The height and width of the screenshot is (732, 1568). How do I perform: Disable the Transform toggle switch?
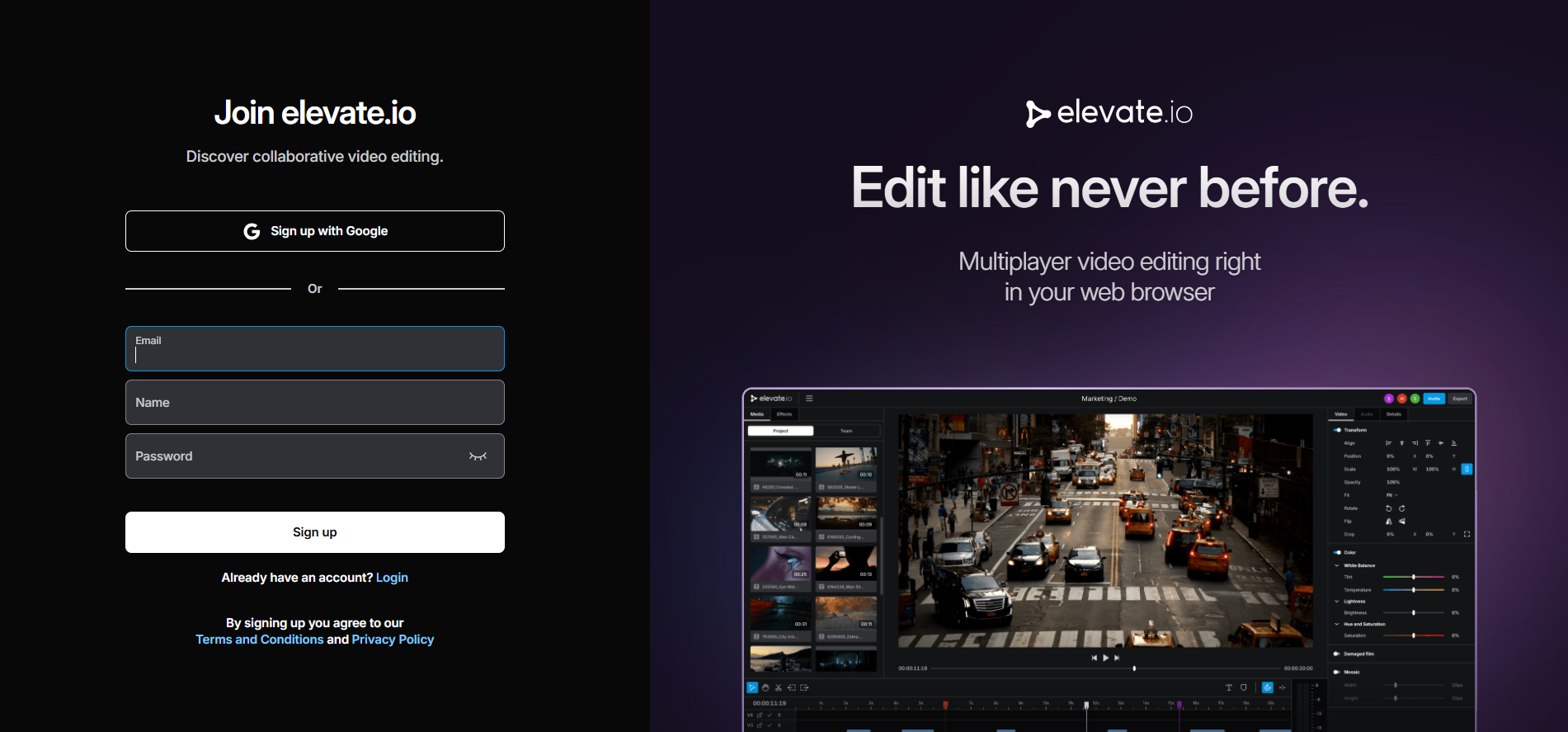pyautogui.click(x=1337, y=430)
